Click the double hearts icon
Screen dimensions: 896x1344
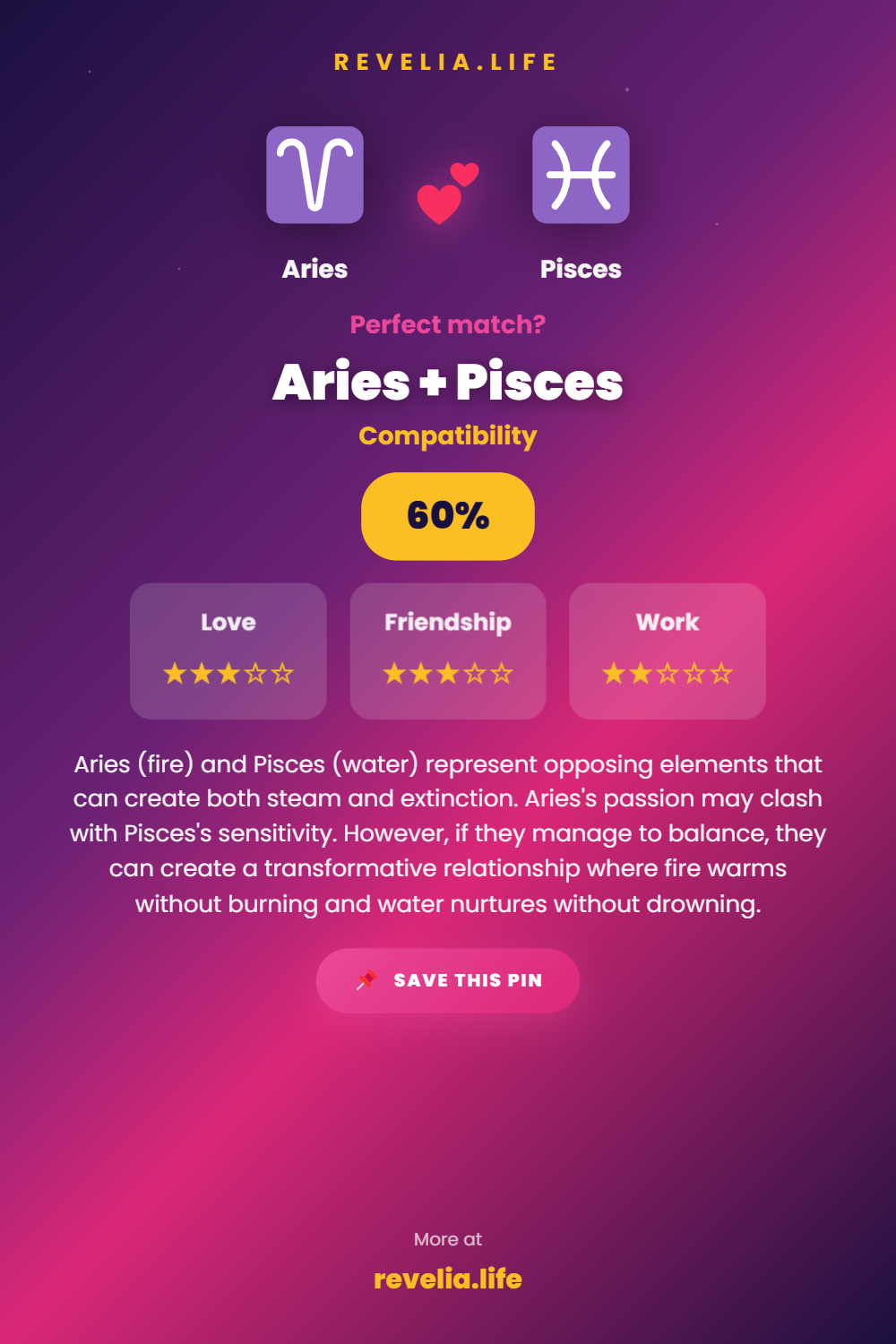447,193
